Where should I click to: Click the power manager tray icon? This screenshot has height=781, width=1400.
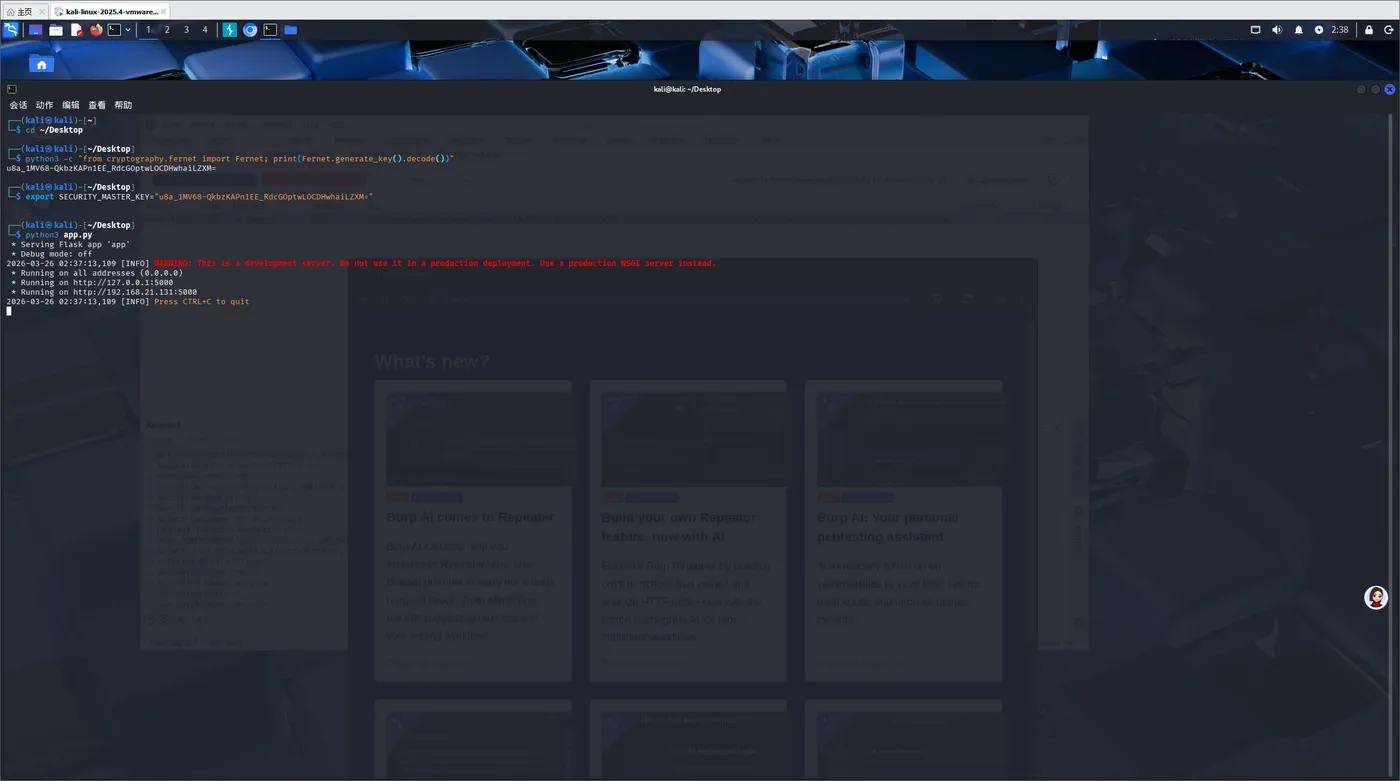1319,30
